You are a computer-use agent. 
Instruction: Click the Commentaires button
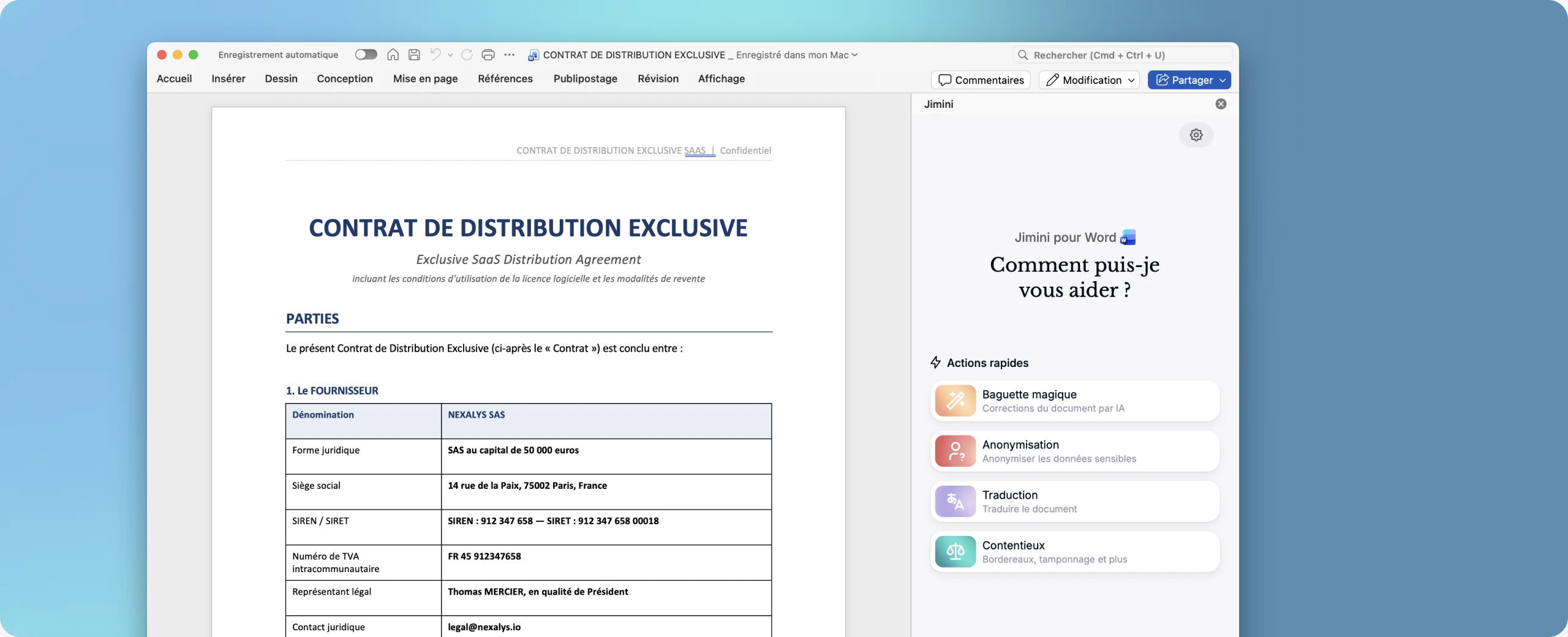coord(981,80)
